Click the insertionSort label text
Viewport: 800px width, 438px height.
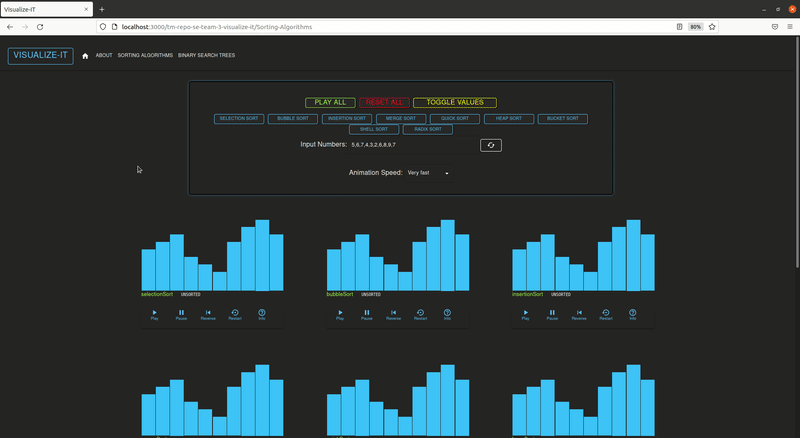coord(528,295)
